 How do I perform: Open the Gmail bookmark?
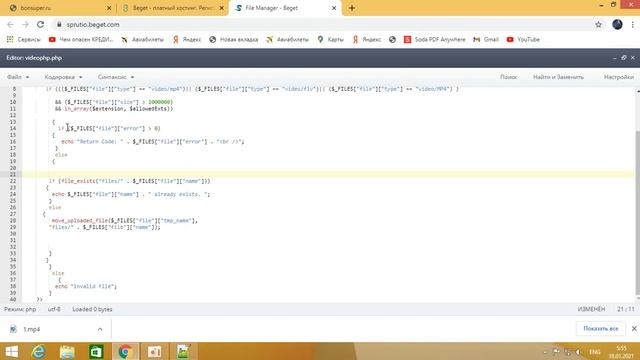[486, 40]
